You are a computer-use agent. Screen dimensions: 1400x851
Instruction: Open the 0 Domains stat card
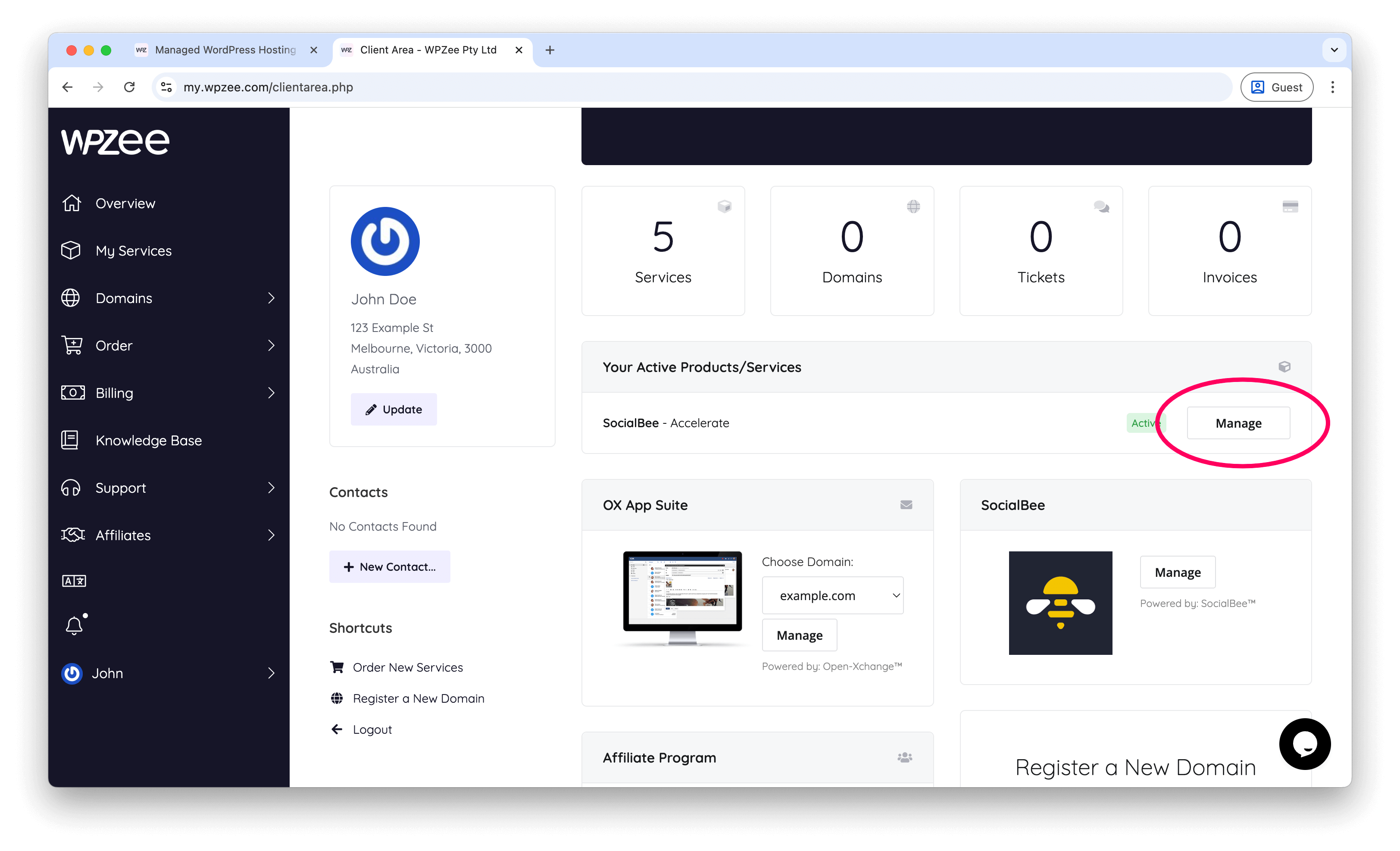[852, 250]
